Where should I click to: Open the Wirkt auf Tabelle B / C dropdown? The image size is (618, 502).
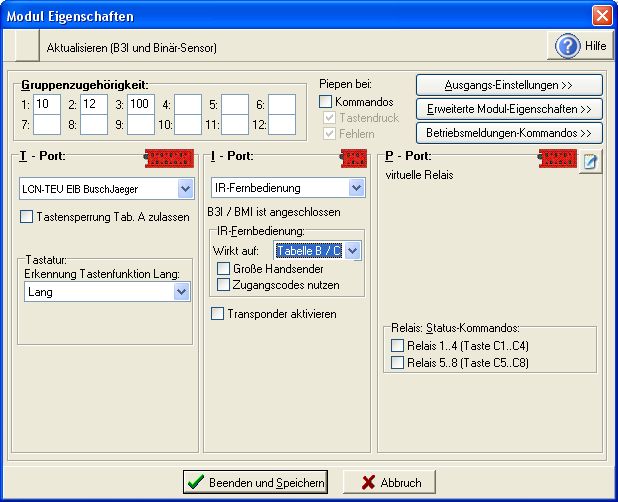[351, 251]
